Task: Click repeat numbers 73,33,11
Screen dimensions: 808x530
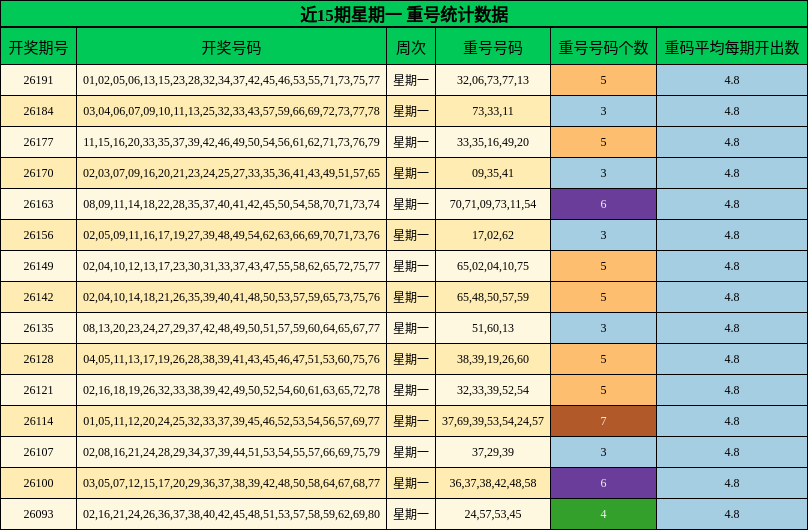Action: [493, 111]
